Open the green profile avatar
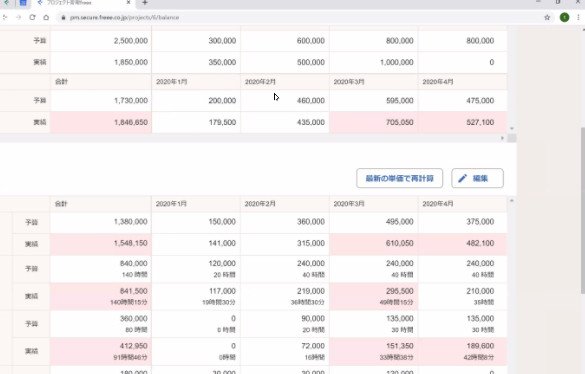The width and height of the screenshot is (585, 374). 564,17
